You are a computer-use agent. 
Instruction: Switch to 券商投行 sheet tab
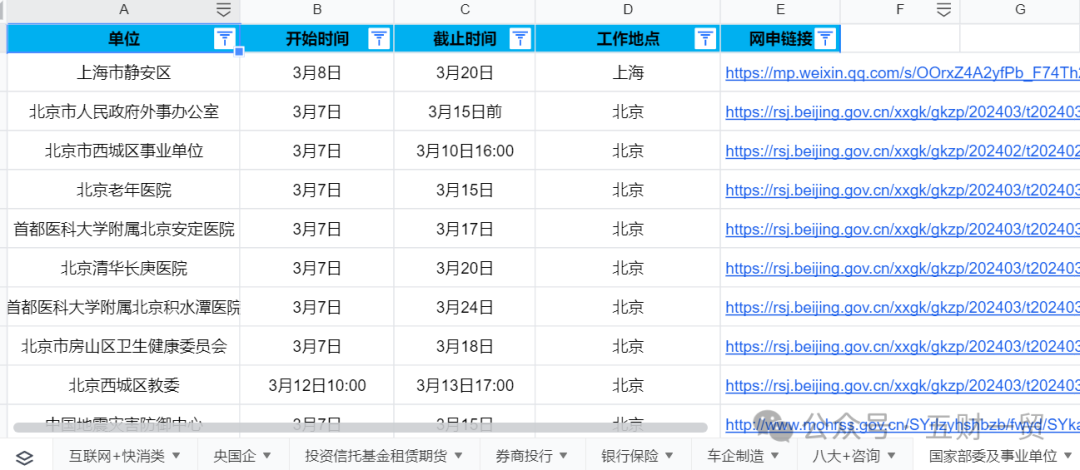tap(524, 456)
